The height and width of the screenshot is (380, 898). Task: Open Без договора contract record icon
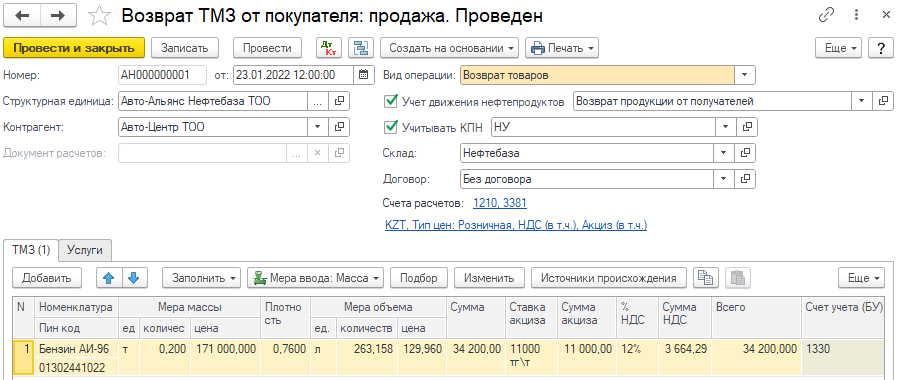[745, 179]
